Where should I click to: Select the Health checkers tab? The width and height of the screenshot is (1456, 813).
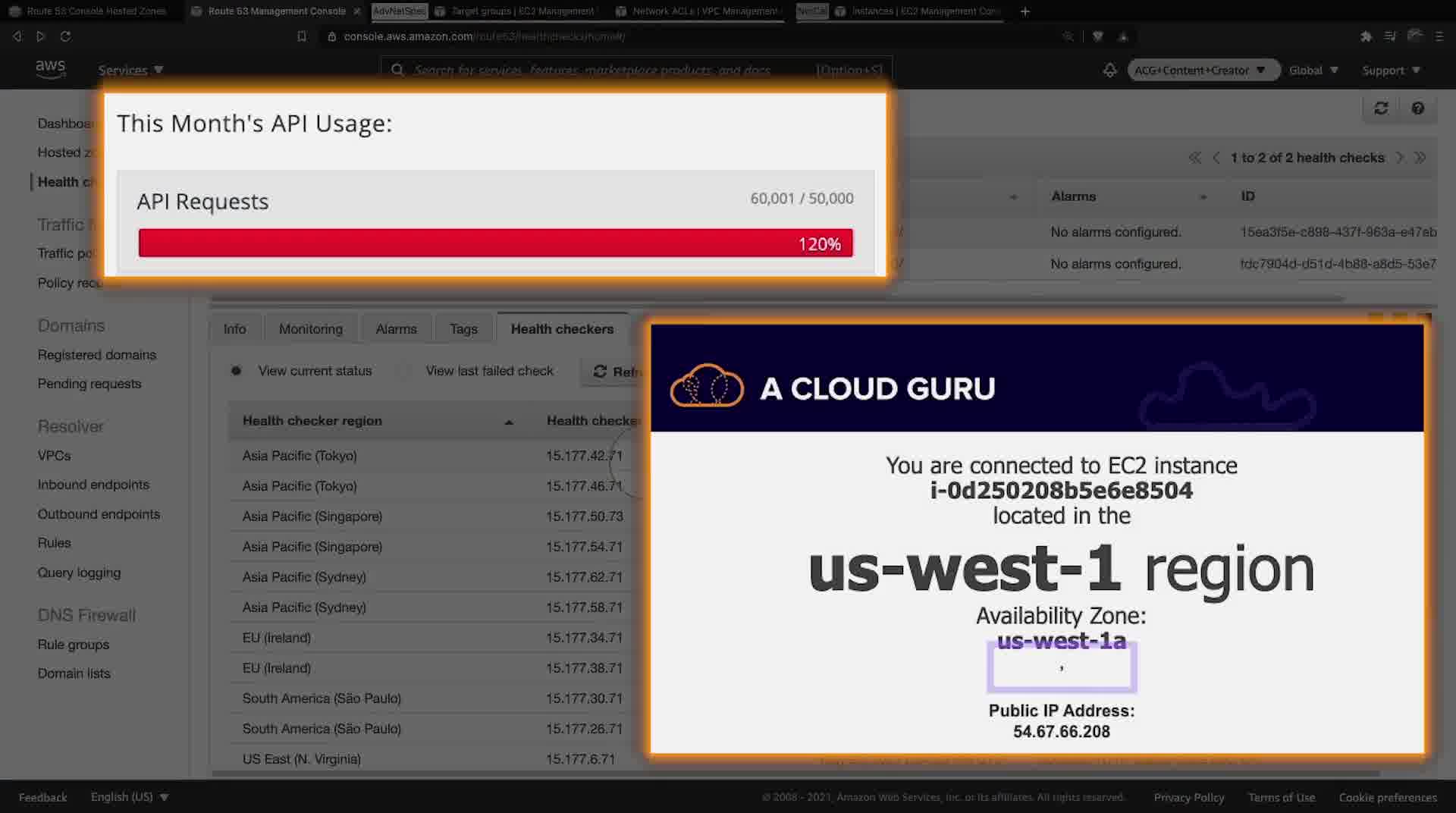562,329
